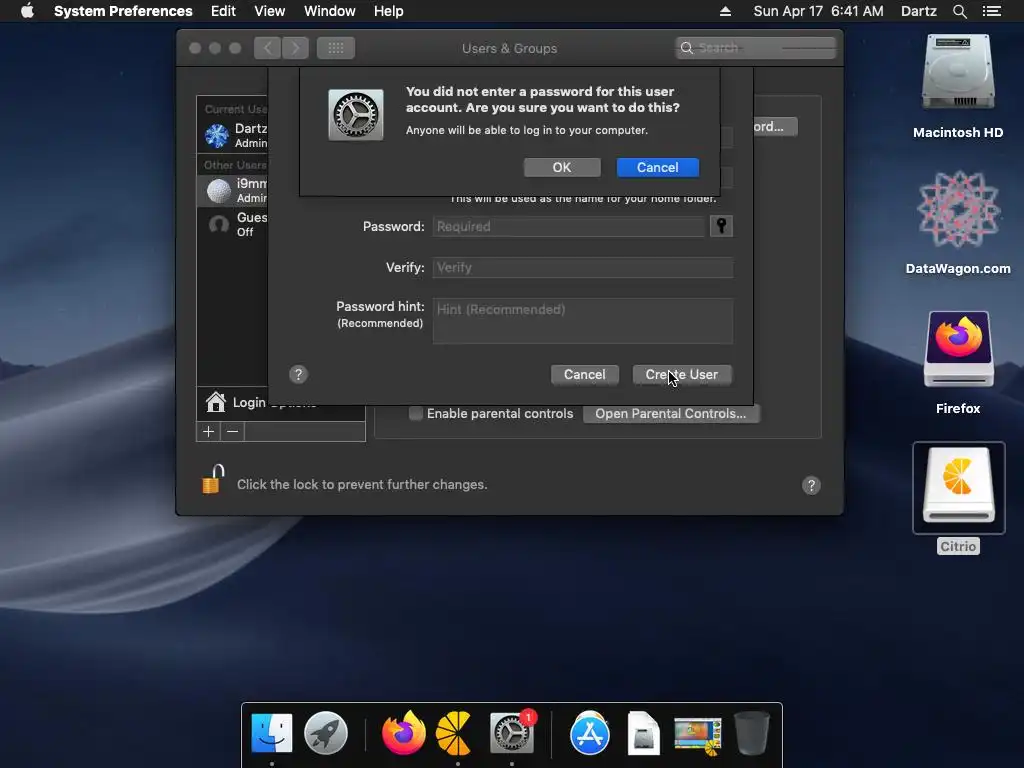
Task: Open the Window menu
Action: [x=330, y=11]
